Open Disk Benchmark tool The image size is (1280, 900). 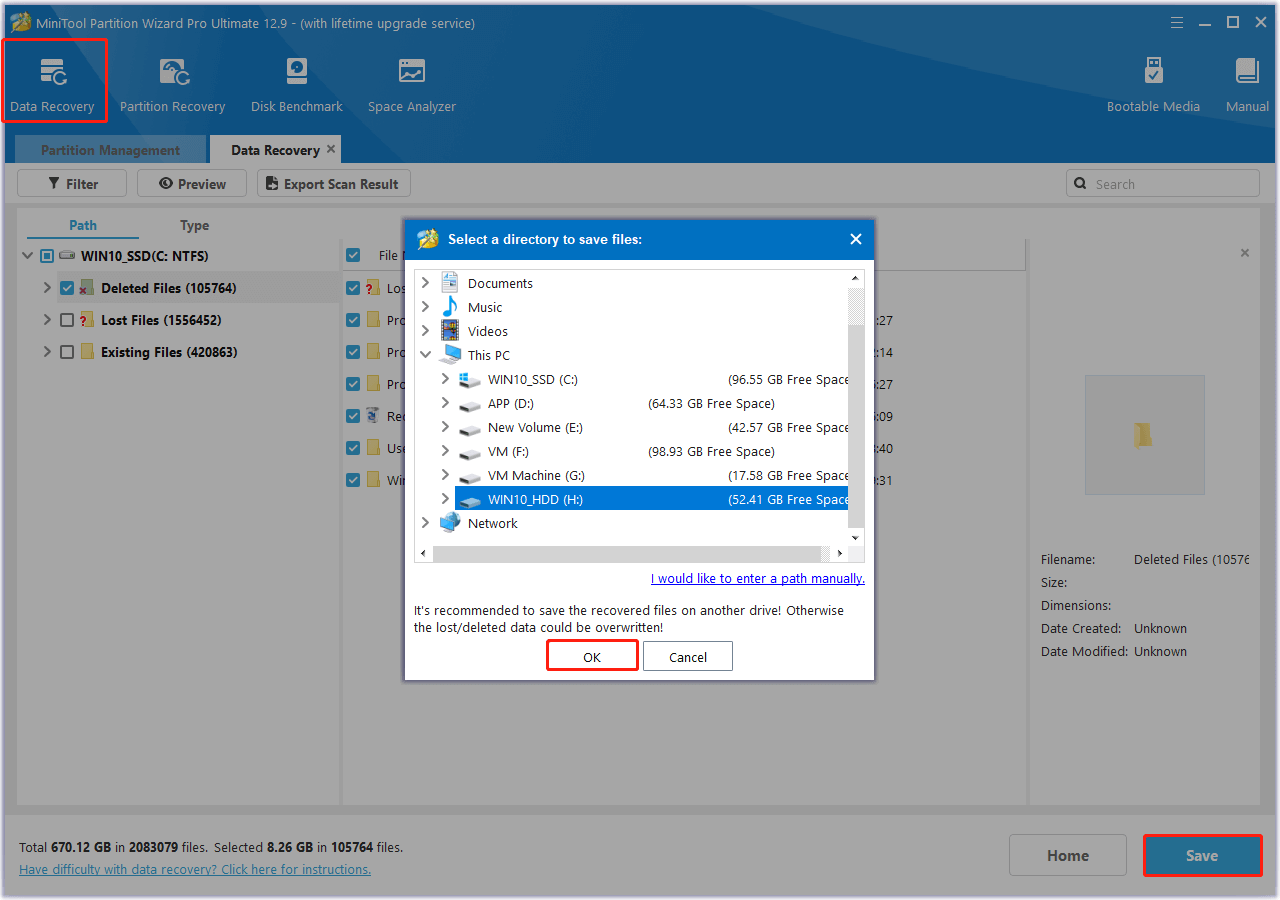click(296, 84)
